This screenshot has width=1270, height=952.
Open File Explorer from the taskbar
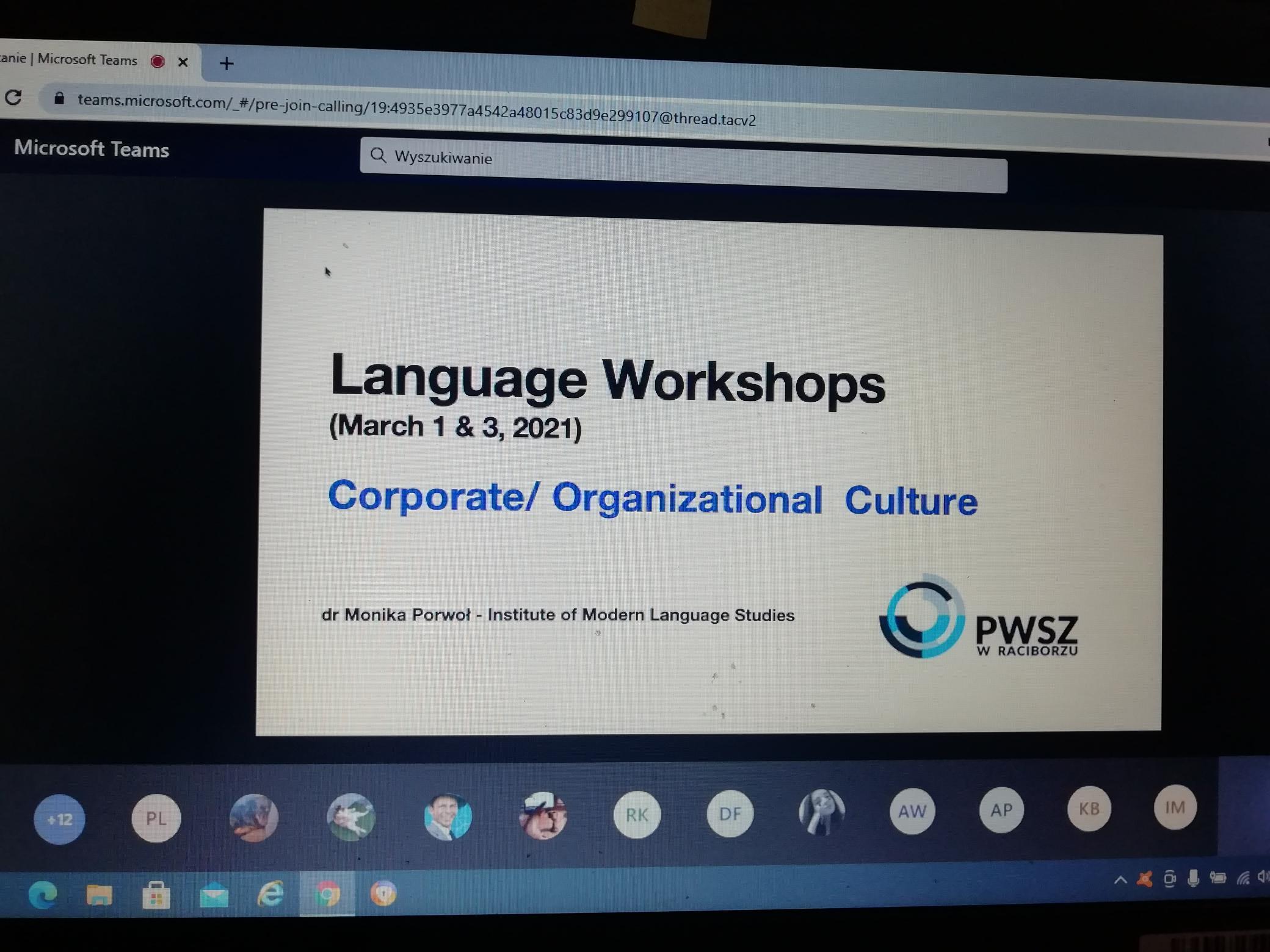[x=99, y=895]
